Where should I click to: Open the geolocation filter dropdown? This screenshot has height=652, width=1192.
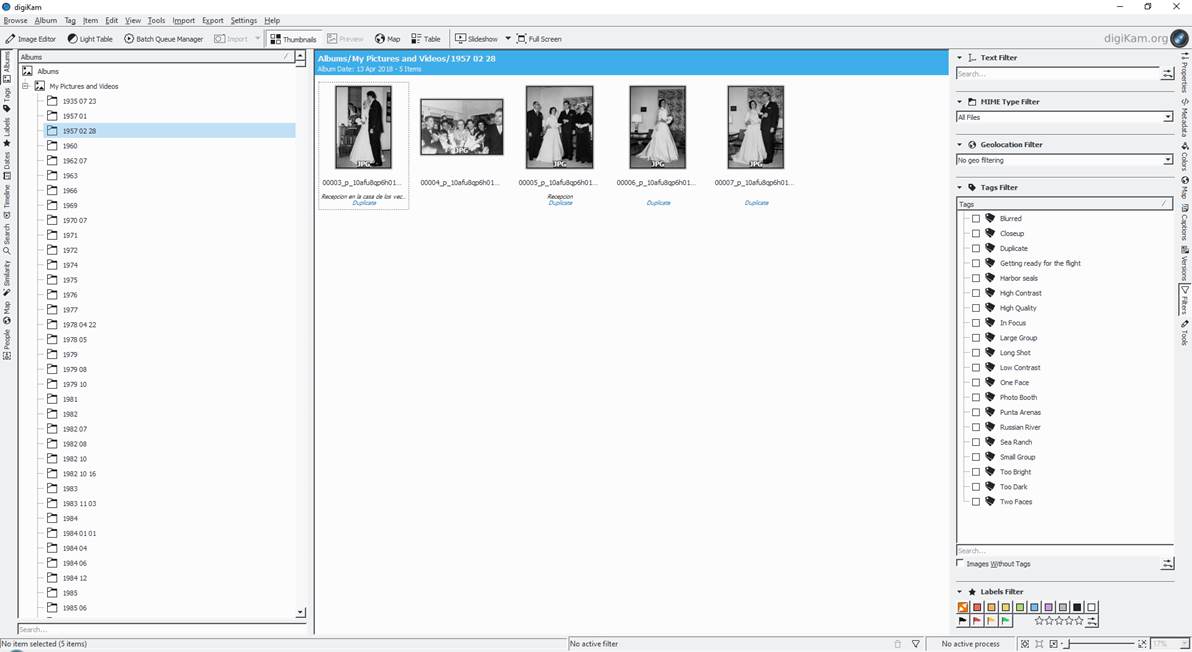tap(1064, 160)
